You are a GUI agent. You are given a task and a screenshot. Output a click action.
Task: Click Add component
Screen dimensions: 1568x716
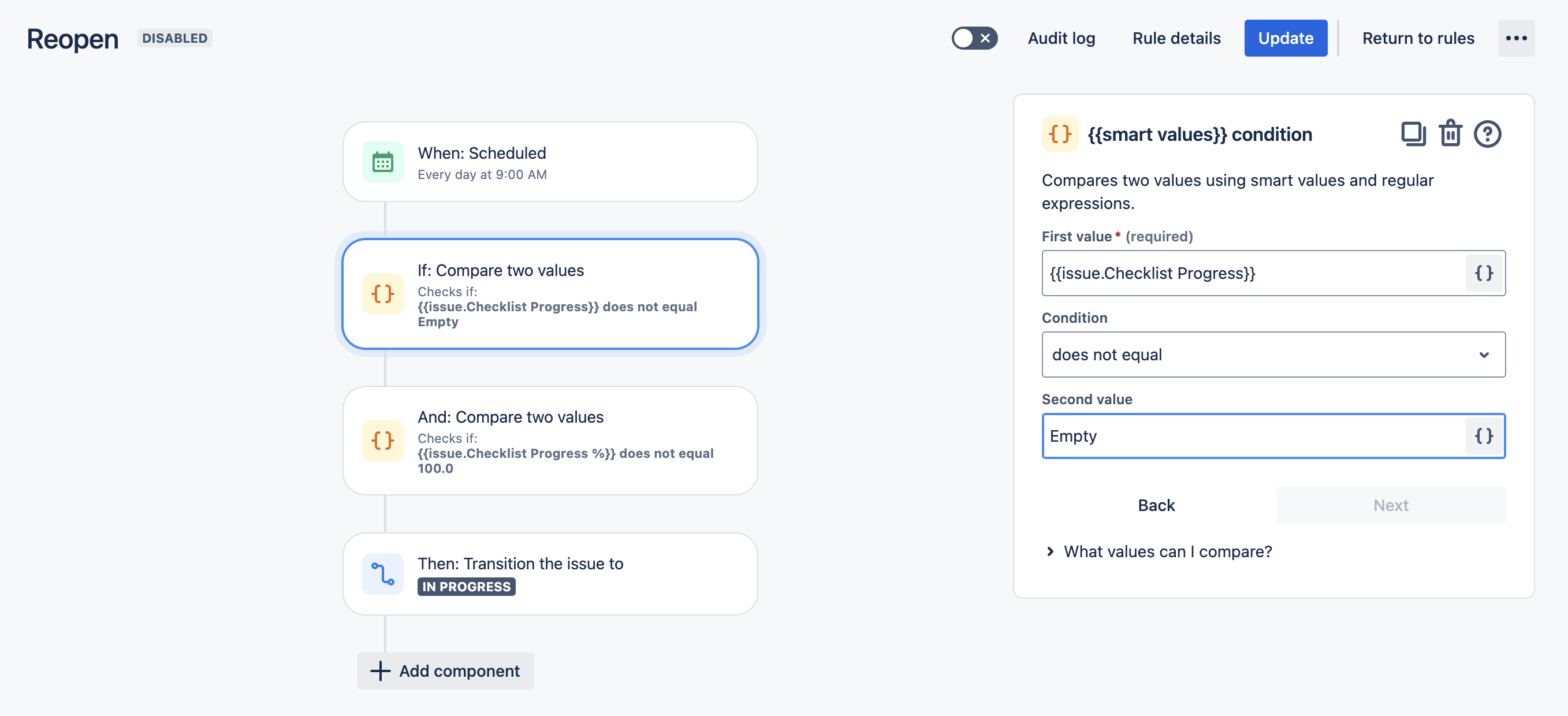tap(445, 671)
